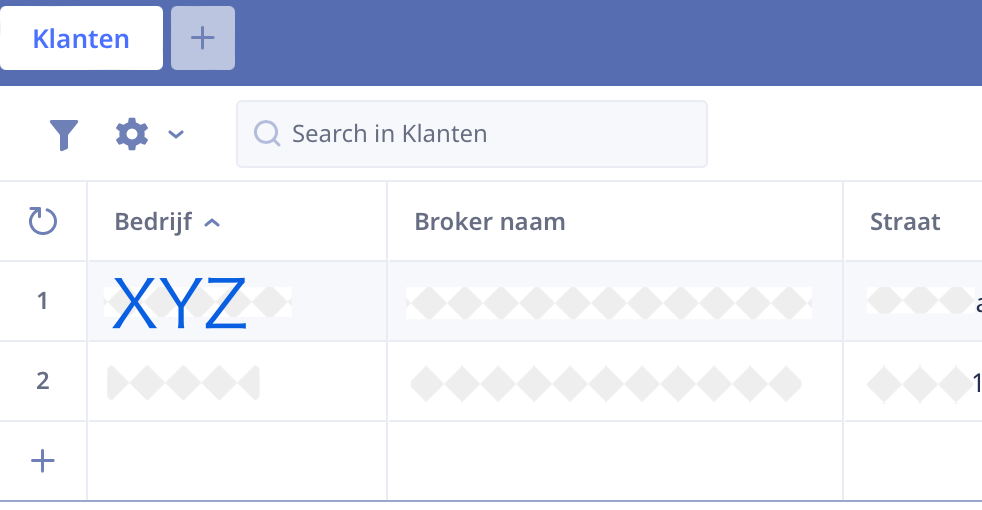Sort by the Bedrijf column header
This screenshot has width=982, height=510.
pyautogui.click(x=153, y=222)
